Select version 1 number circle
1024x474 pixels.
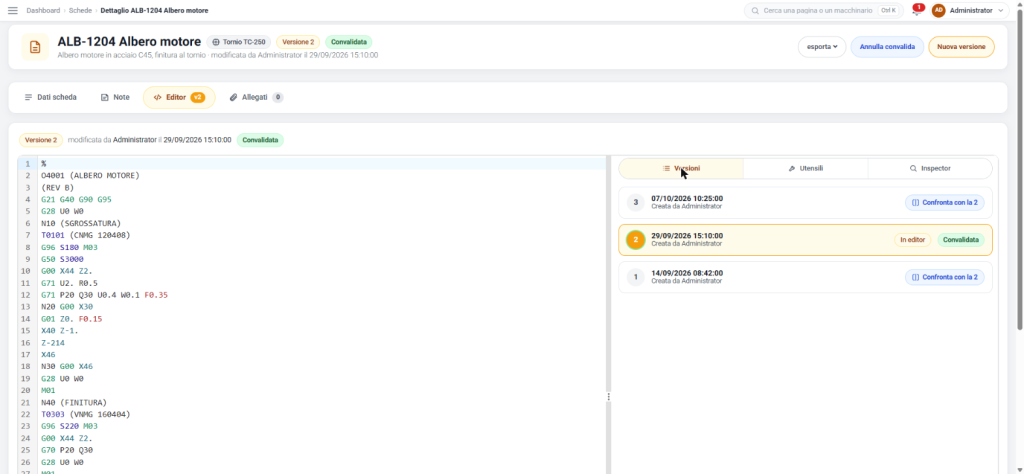(636, 277)
